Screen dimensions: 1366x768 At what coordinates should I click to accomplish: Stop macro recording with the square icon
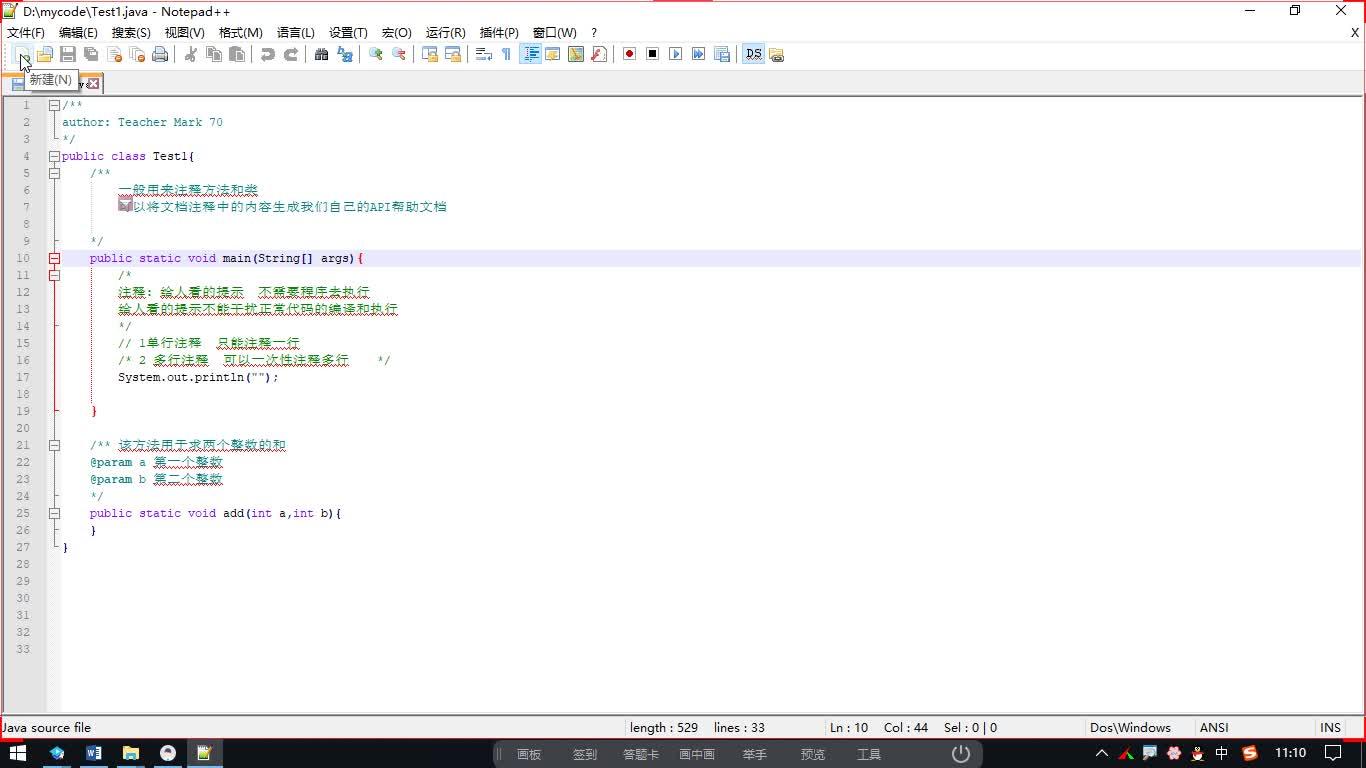[652, 54]
